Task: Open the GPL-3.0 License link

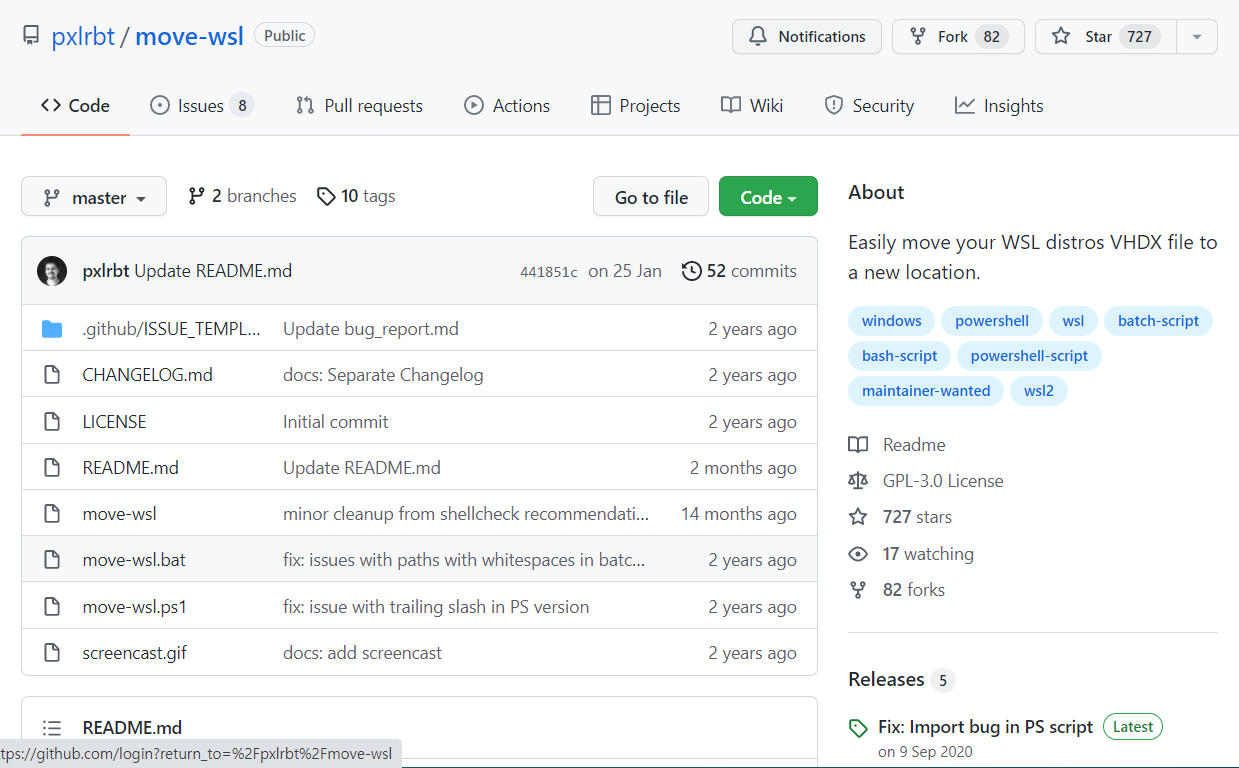Action: tap(943, 481)
